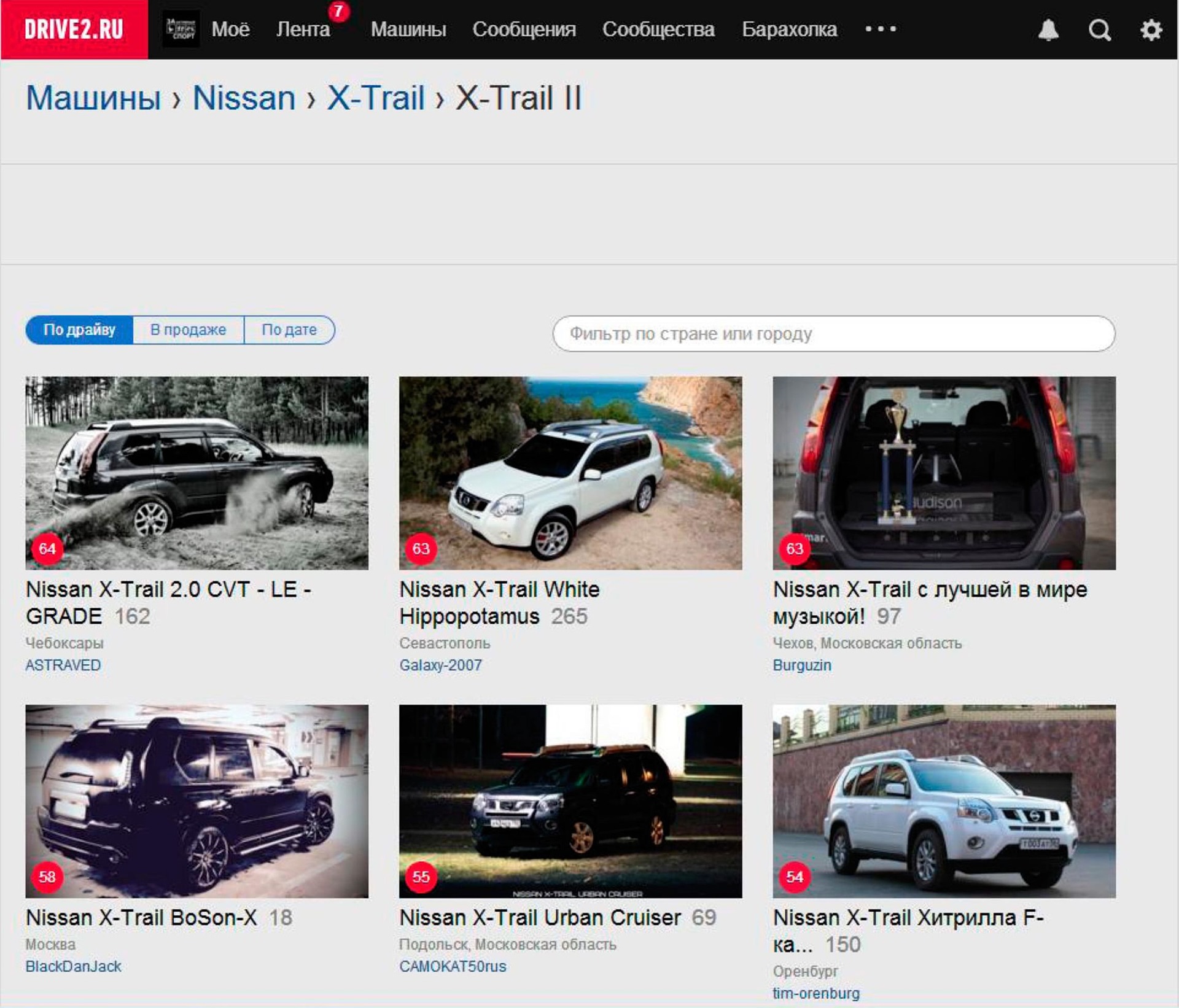Select the В продаже sort tab
Image resolution: width=1179 pixels, height=1008 pixels.
point(188,330)
